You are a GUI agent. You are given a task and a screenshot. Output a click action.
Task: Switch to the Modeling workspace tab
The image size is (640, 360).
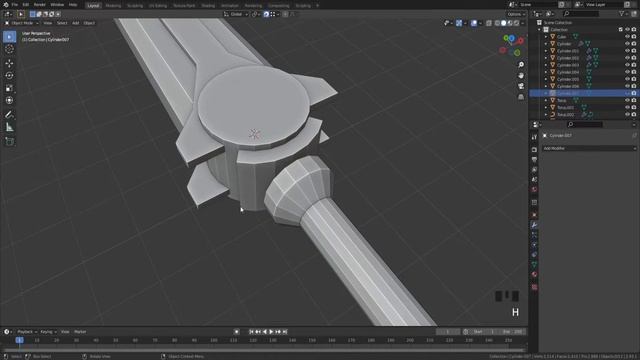coord(113,6)
